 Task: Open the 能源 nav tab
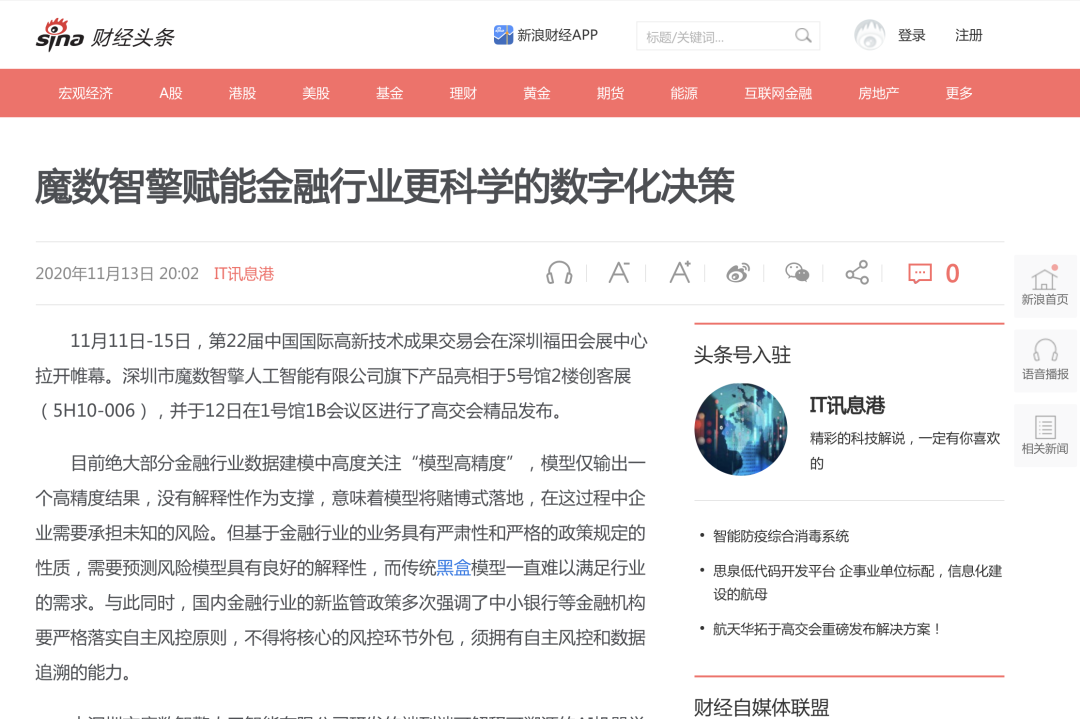pyautogui.click(x=685, y=93)
